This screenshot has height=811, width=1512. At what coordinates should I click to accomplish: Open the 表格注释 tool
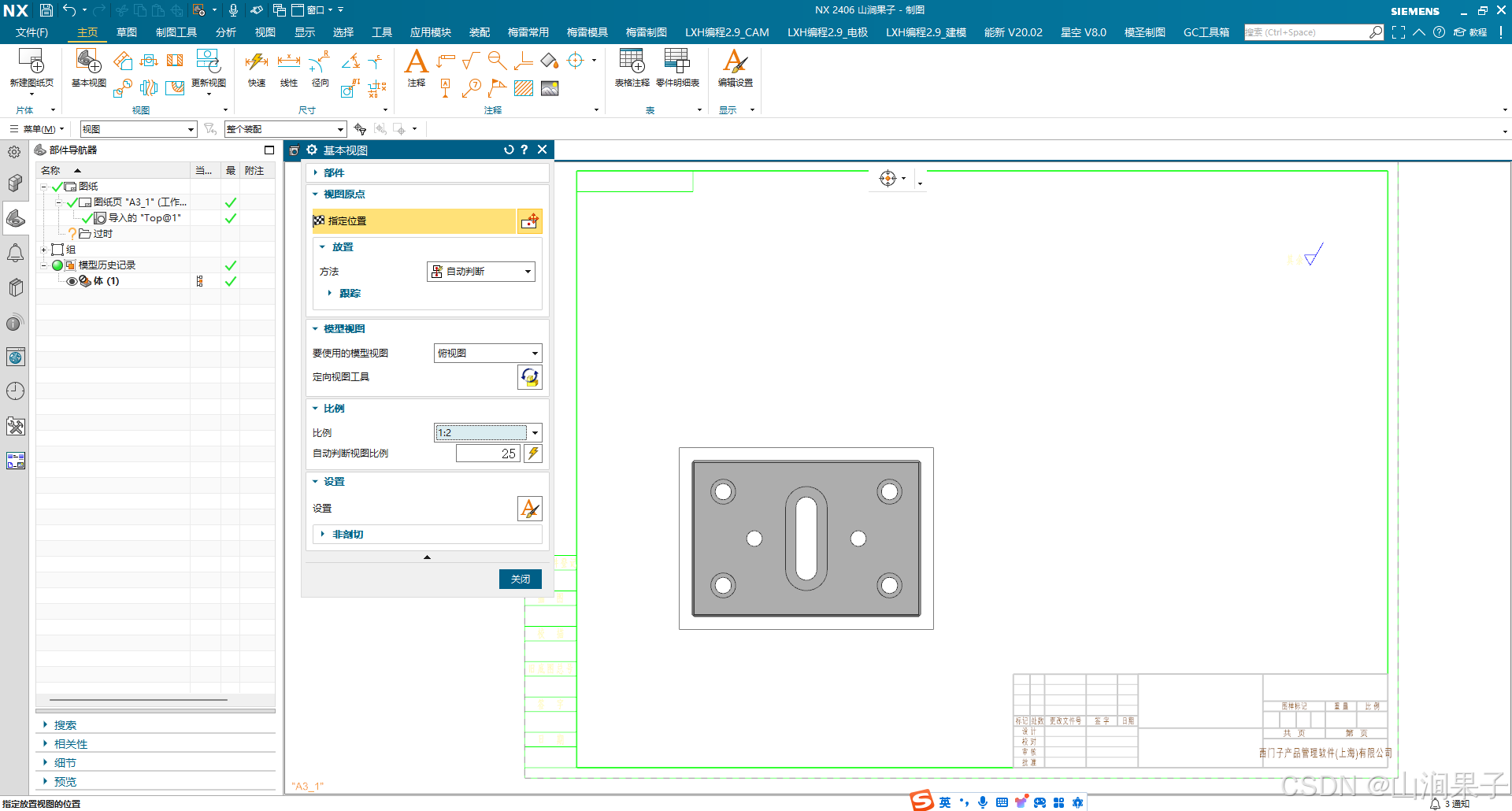632,61
